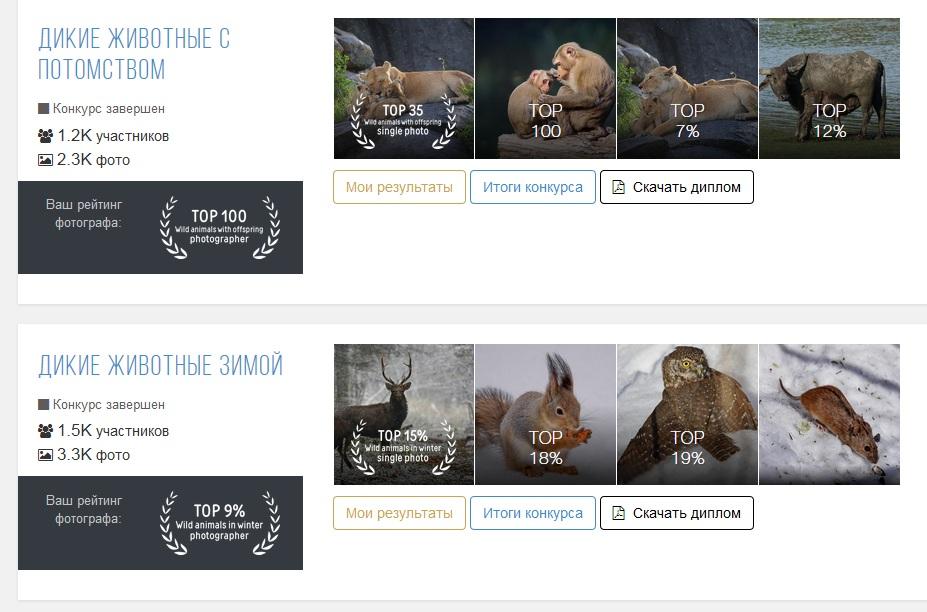Download diploma for the offspring contest
The height and width of the screenshot is (612, 927).
pyautogui.click(x=677, y=187)
